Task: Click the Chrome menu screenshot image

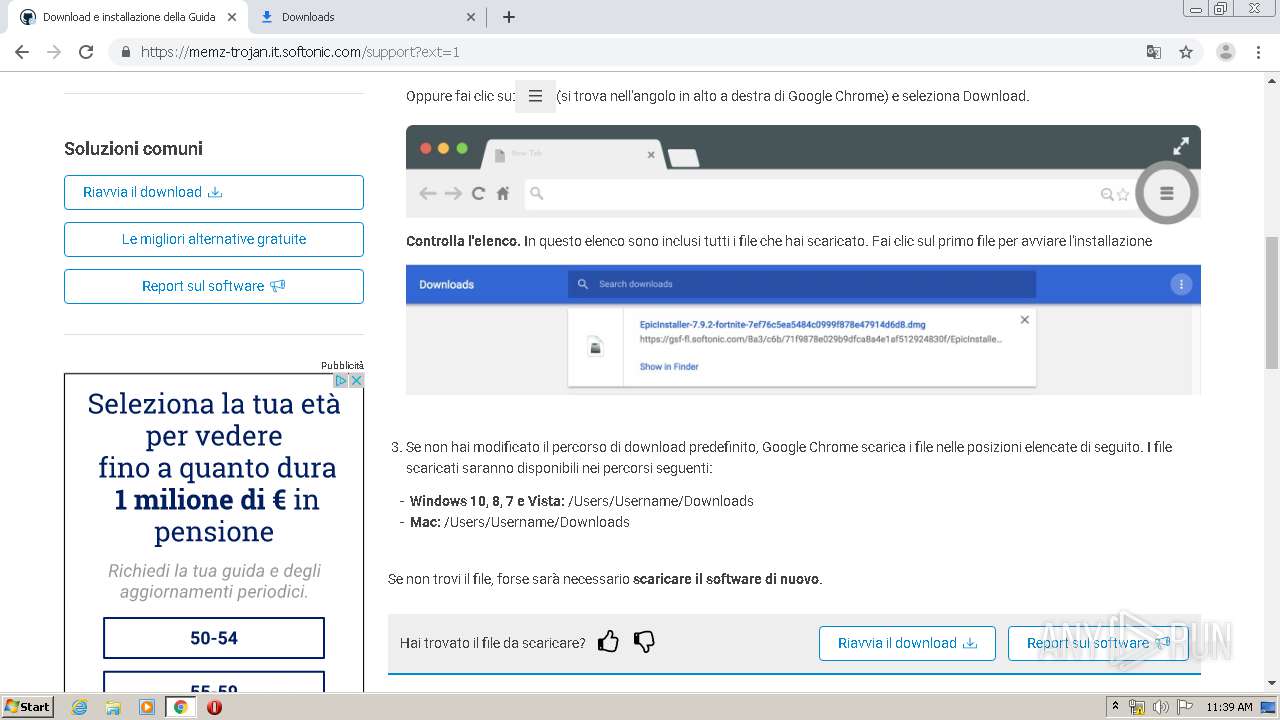Action: tap(803, 171)
